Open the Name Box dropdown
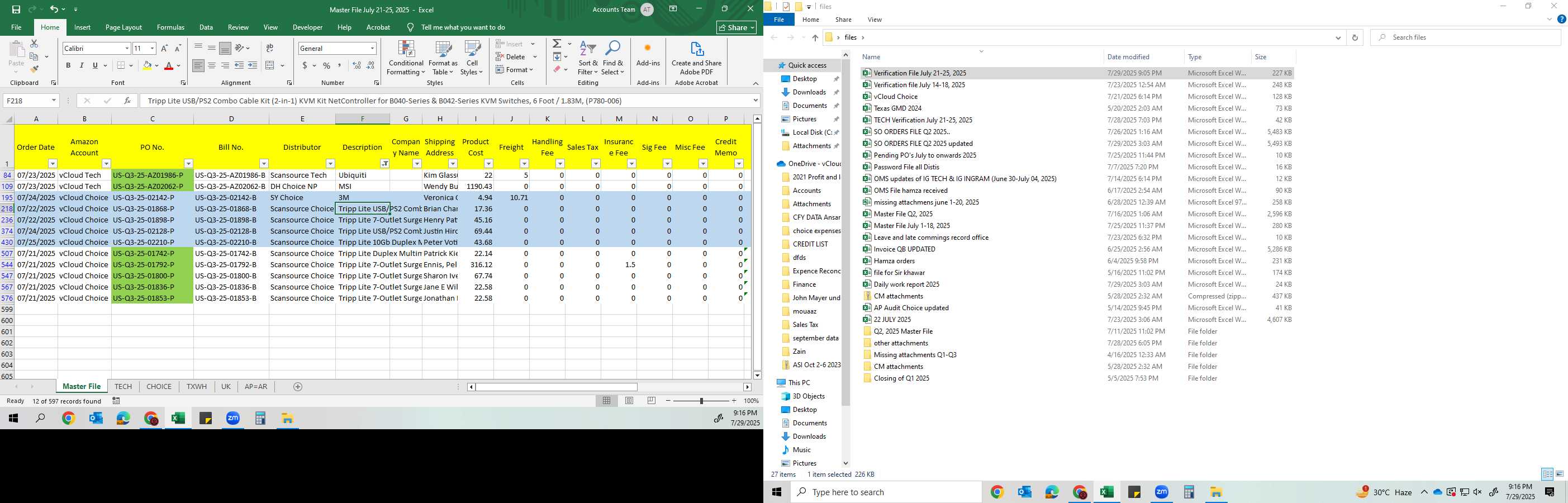Image resolution: width=1568 pixels, height=503 pixels. [54, 101]
